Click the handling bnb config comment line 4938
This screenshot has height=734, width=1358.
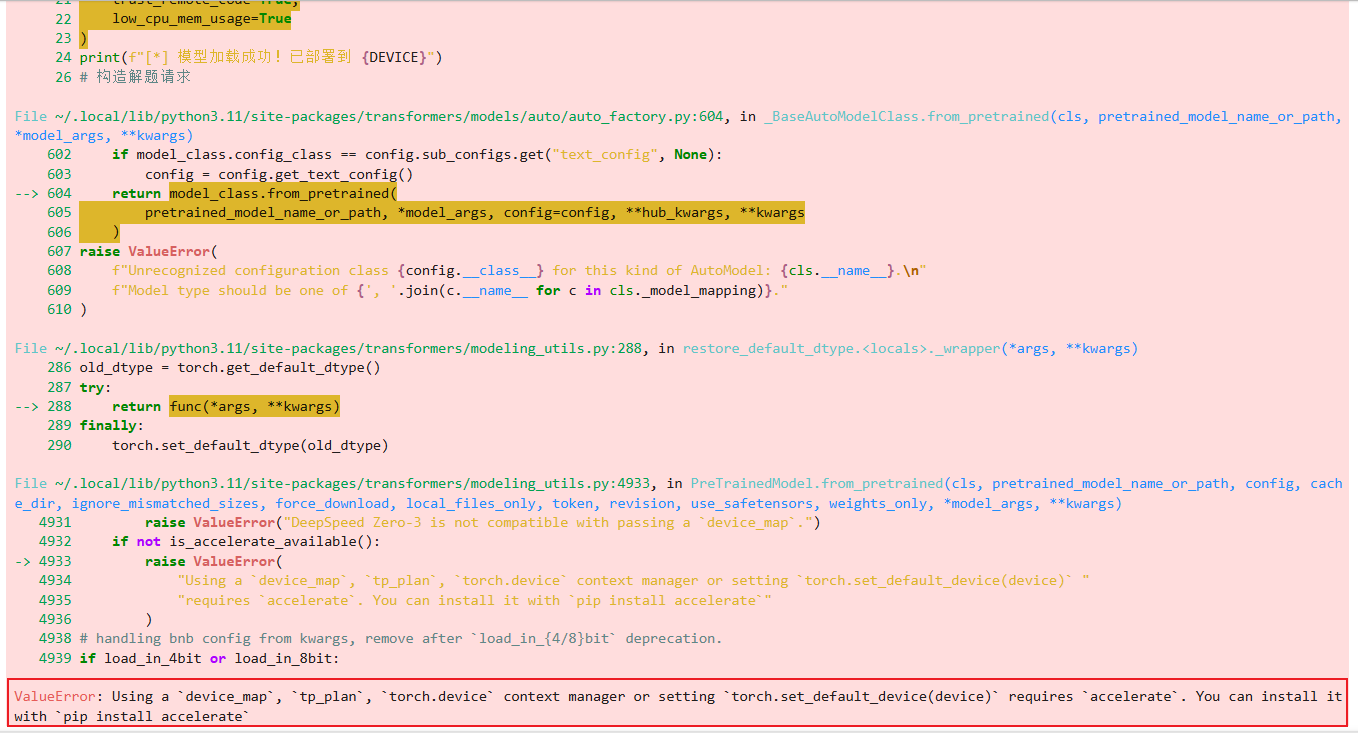(401, 638)
